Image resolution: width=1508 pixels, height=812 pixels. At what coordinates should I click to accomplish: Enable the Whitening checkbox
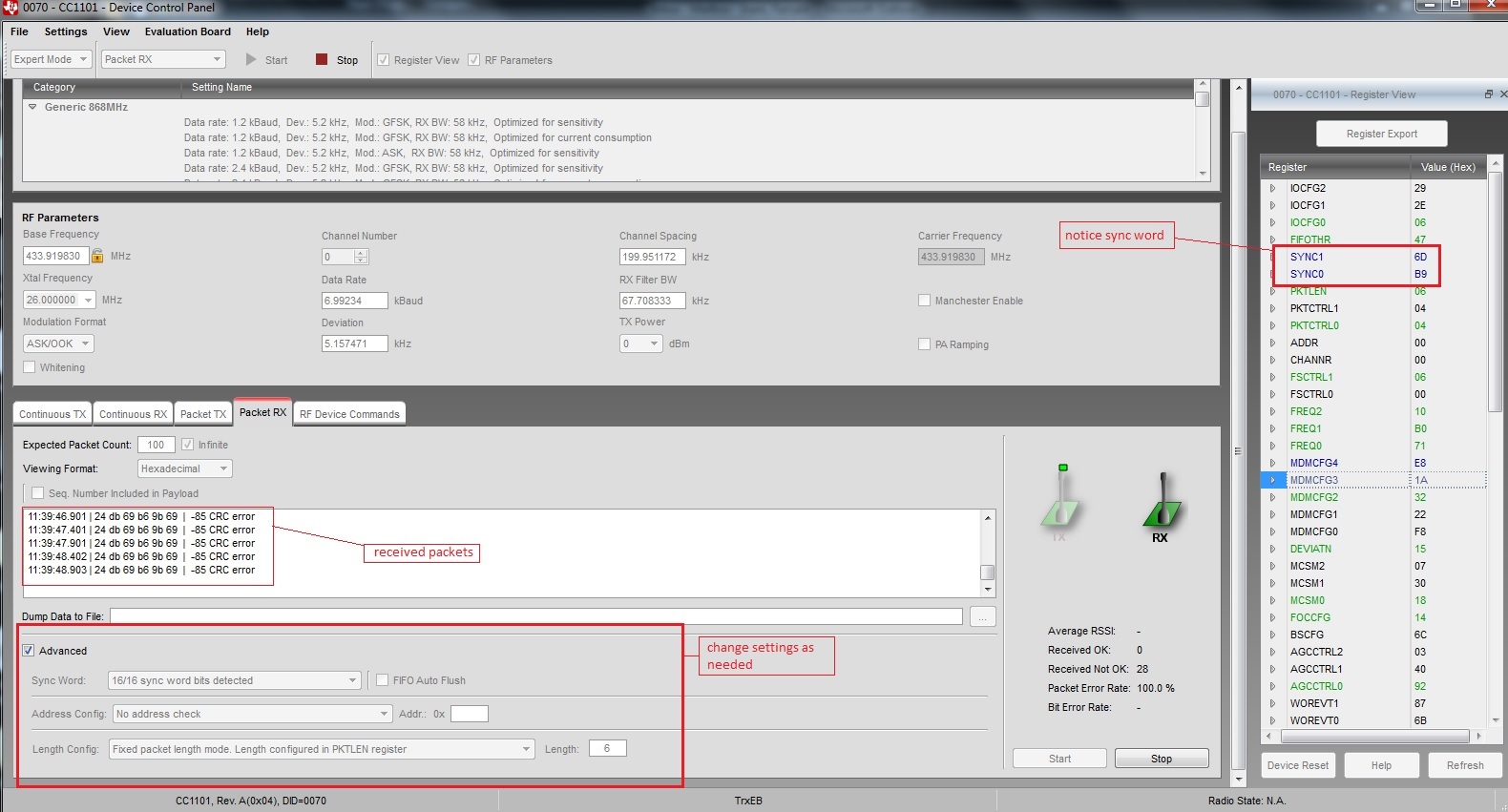[x=30, y=367]
